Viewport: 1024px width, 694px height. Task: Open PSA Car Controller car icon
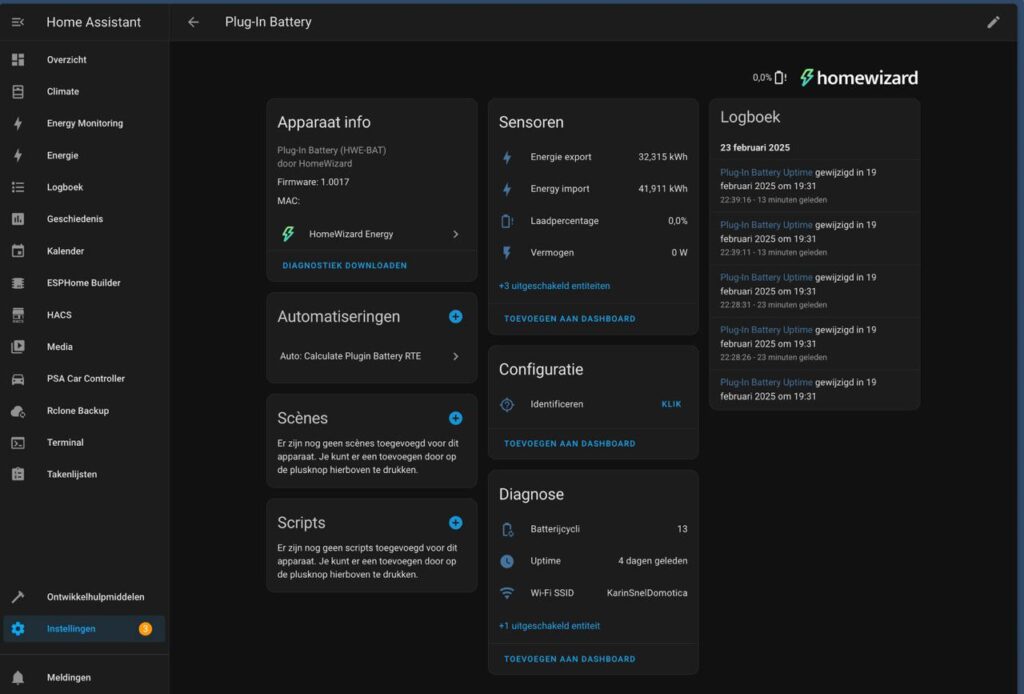click(18, 379)
